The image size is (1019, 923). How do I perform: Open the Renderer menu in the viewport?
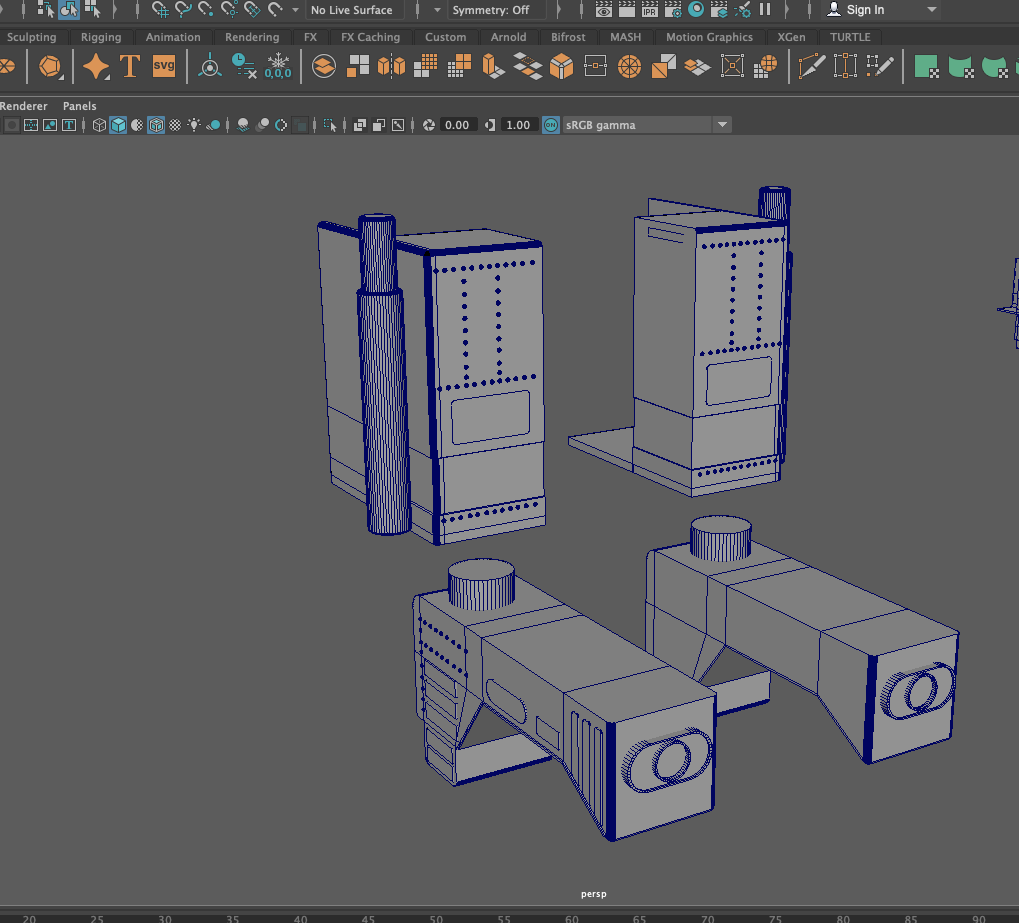23,106
